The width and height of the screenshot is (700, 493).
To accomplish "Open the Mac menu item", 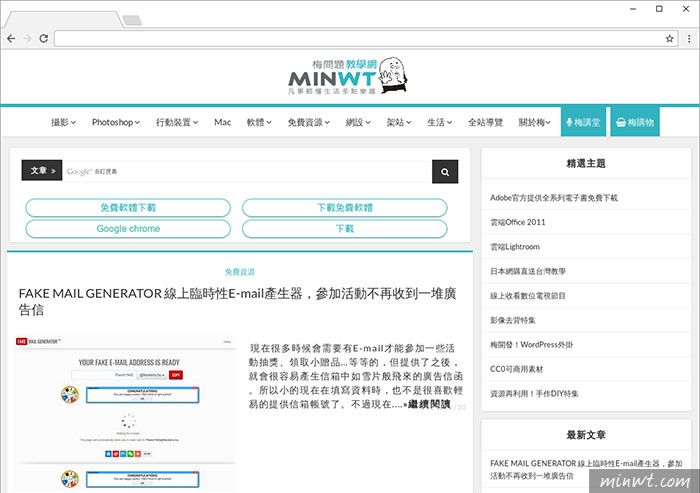I will [222, 122].
